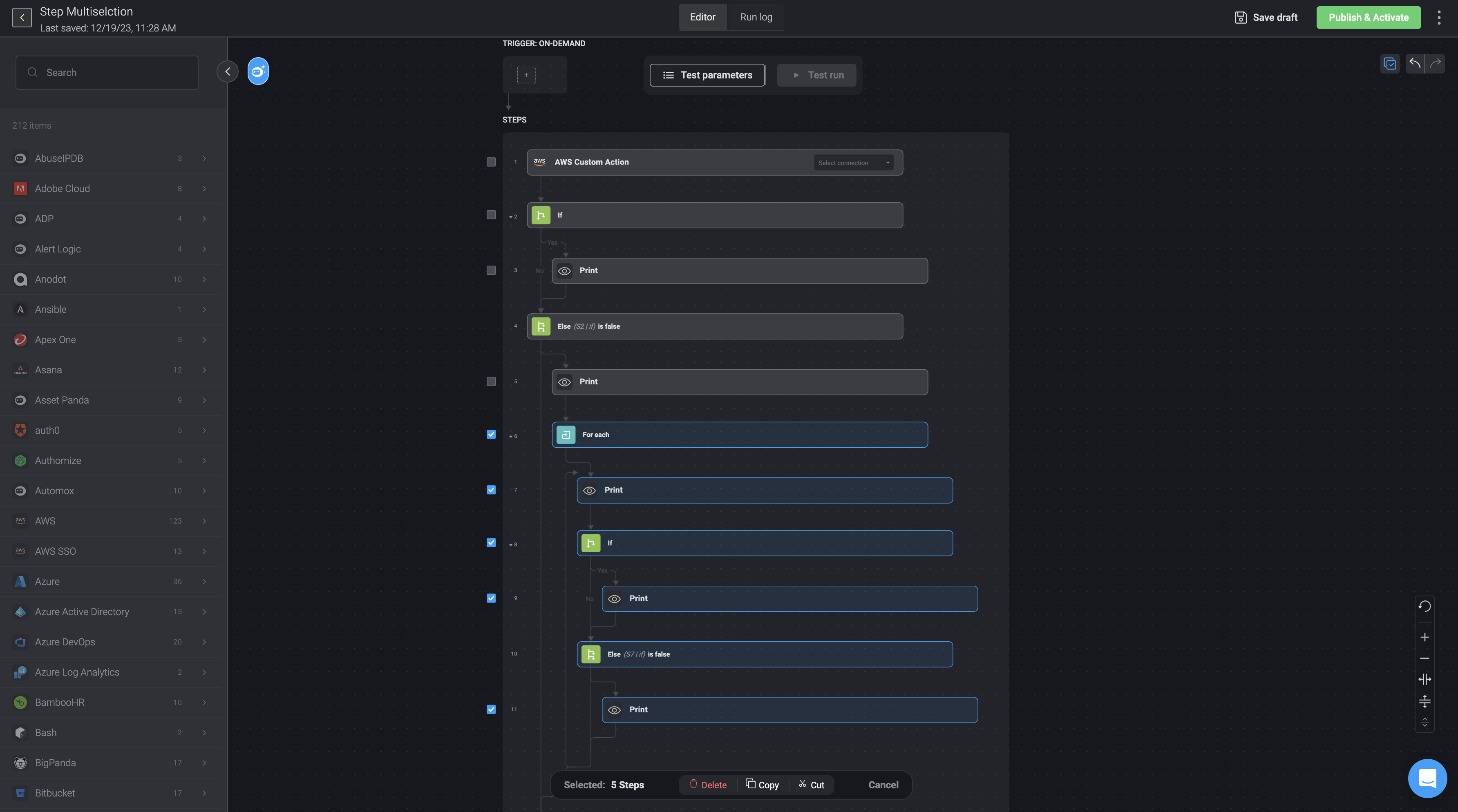Screen dimensions: 1458x812
Task: Expand the AWS integration chevron
Action: (204, 521)
